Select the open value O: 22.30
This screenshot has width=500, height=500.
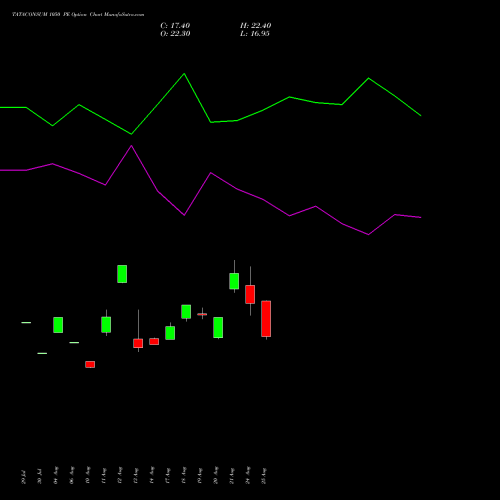(x=175, y=34)
